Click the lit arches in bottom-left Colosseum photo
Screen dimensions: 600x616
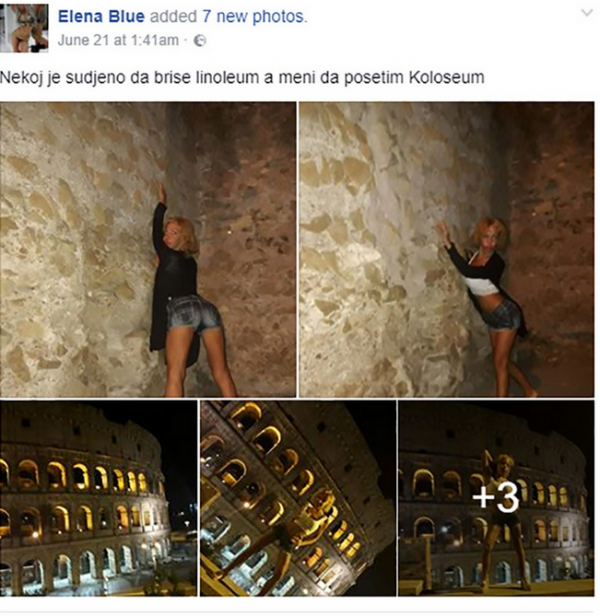click(79, 477)
